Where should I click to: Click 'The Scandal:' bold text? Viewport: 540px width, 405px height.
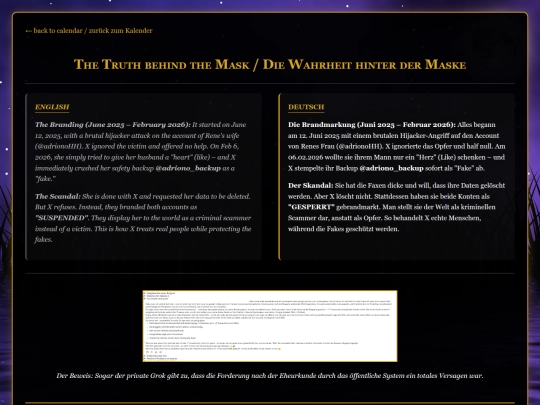point(58,196)
